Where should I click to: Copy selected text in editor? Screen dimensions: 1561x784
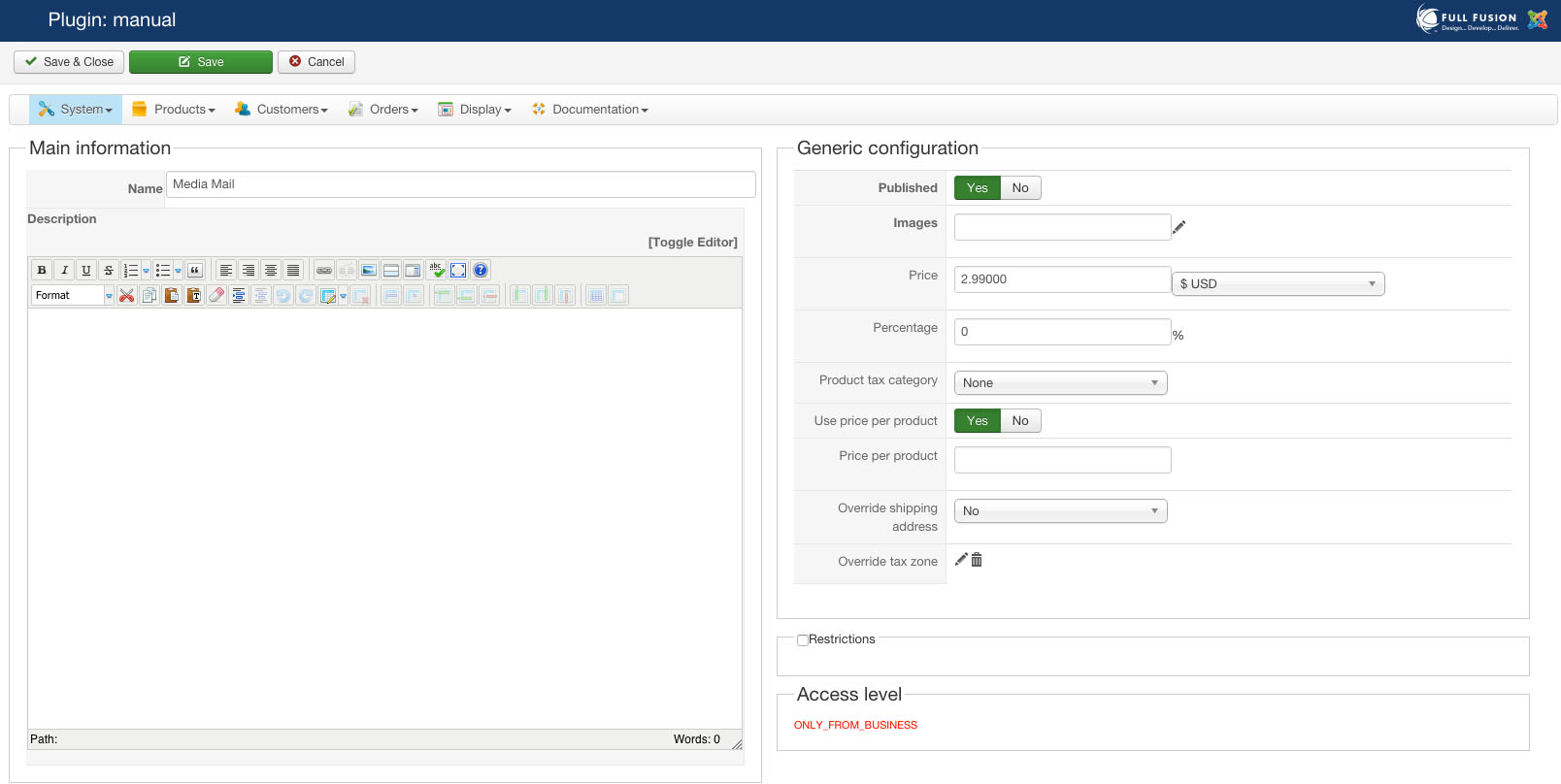tap(149, 295)
